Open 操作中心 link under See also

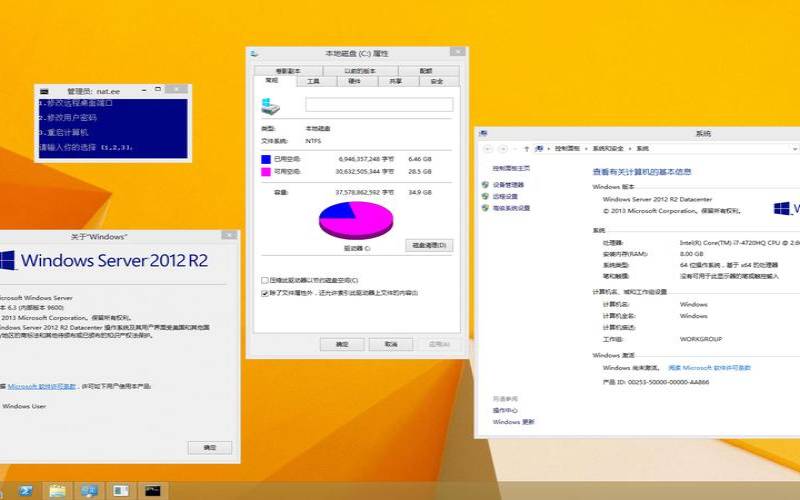point(505,411)
